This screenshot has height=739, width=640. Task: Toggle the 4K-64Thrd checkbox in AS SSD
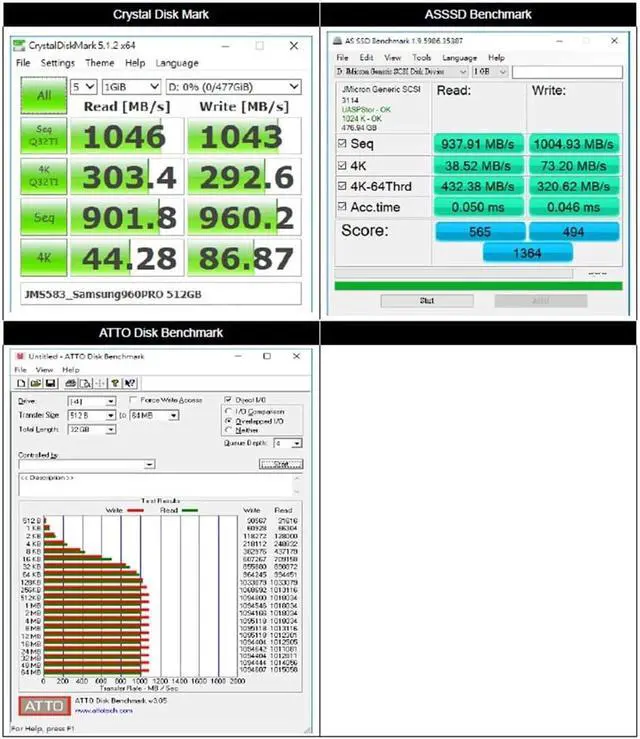(344, 186)
